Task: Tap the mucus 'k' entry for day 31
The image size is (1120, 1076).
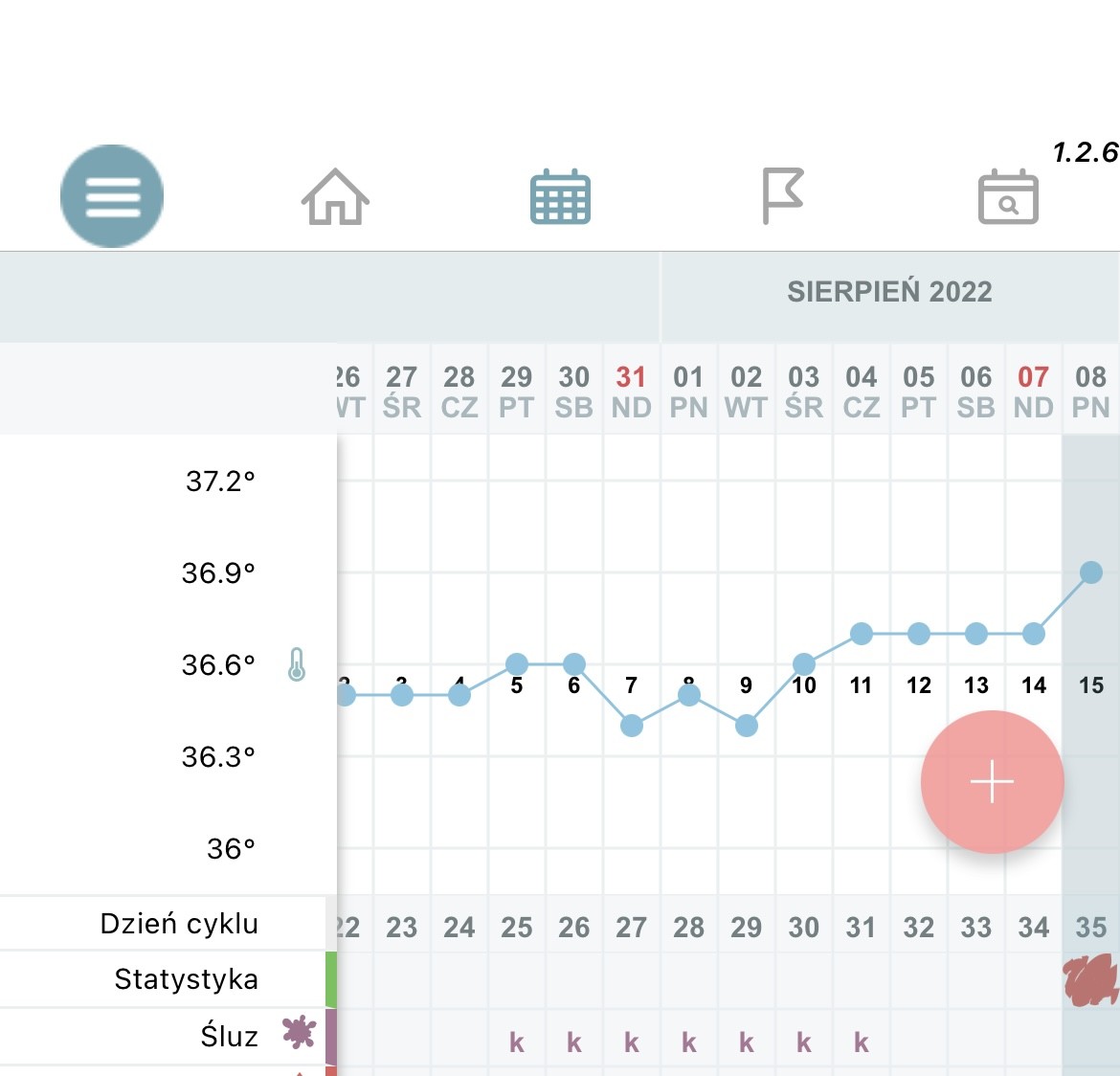Action: point(862,1042)
